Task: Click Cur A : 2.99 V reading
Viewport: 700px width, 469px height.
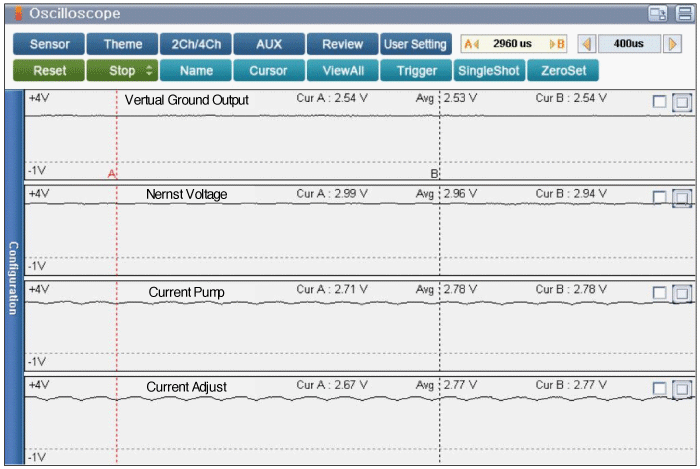Action: [332, 194]
